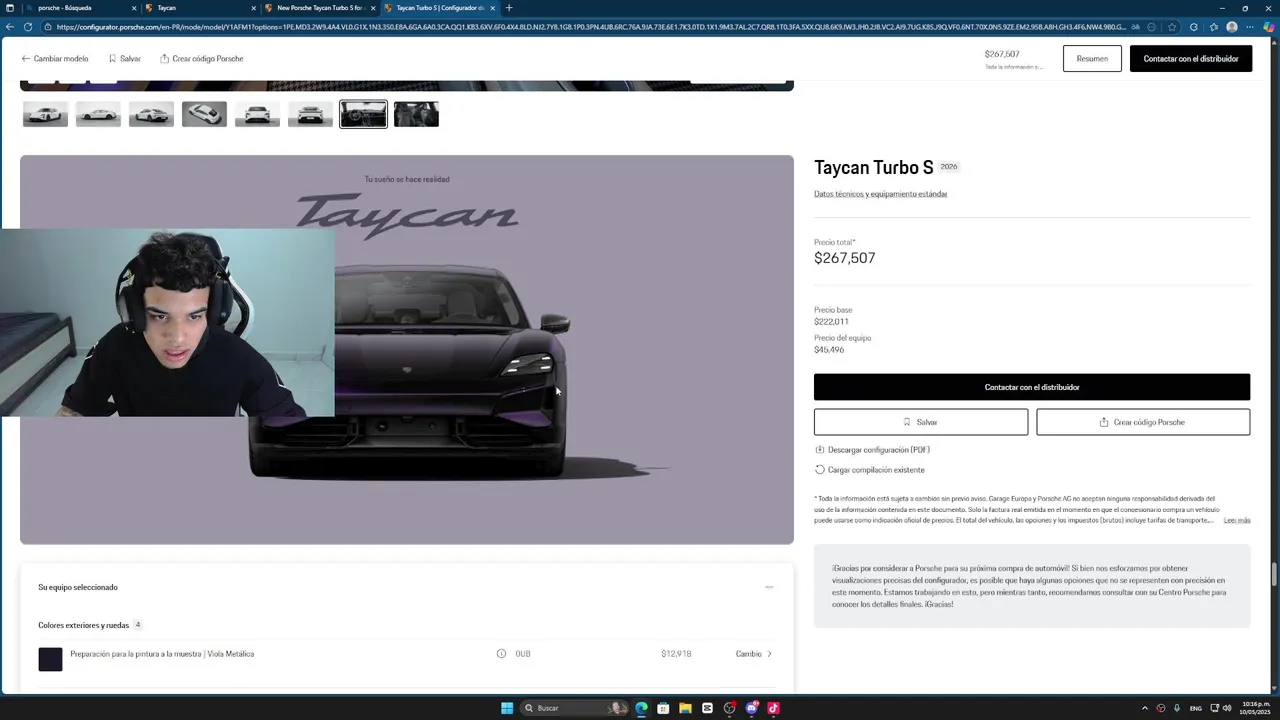
Task: Collapse the 'Su equipo seleccionado' section
Action: point(769,587)
